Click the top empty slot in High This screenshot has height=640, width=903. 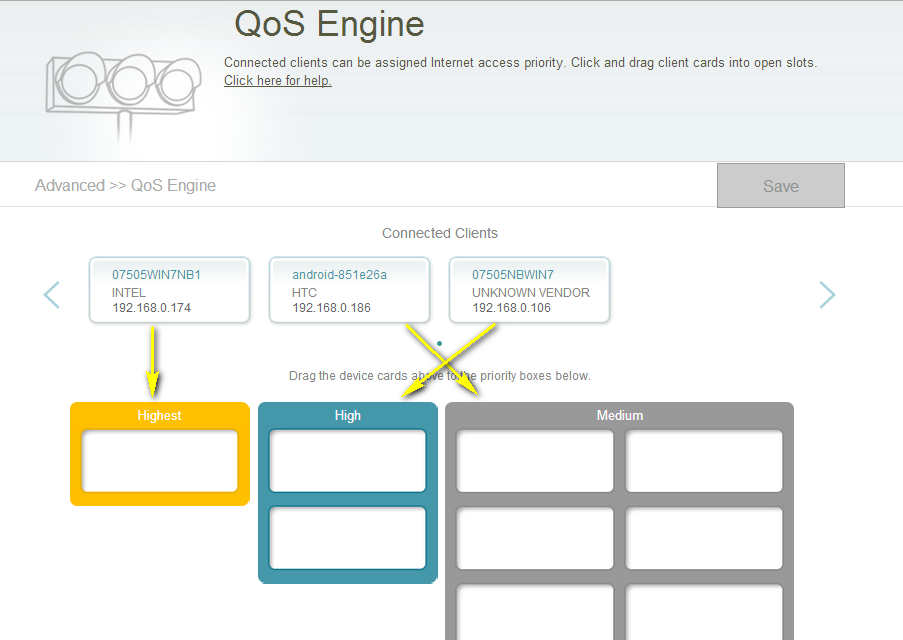pos(347,461)
